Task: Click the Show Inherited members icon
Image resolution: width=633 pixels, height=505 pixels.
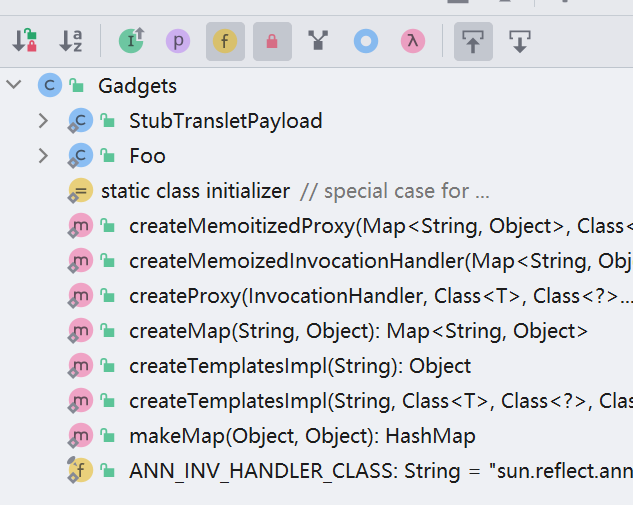Action: tap(131, 41)
